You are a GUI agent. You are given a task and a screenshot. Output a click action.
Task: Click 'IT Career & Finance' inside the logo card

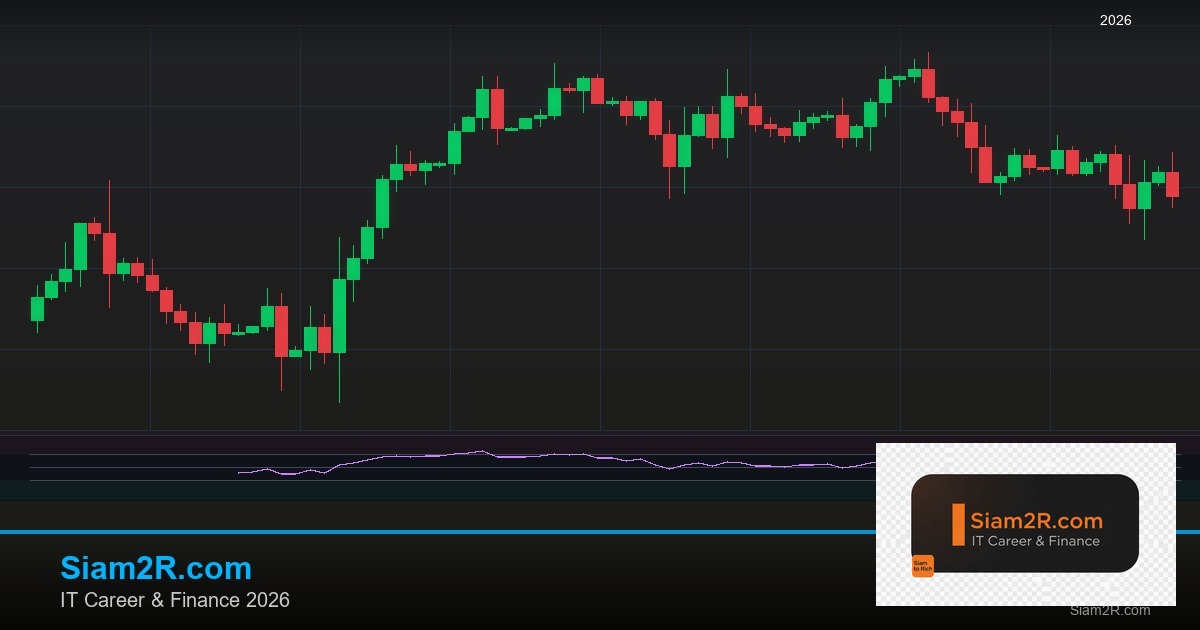tap(1036, 541)
